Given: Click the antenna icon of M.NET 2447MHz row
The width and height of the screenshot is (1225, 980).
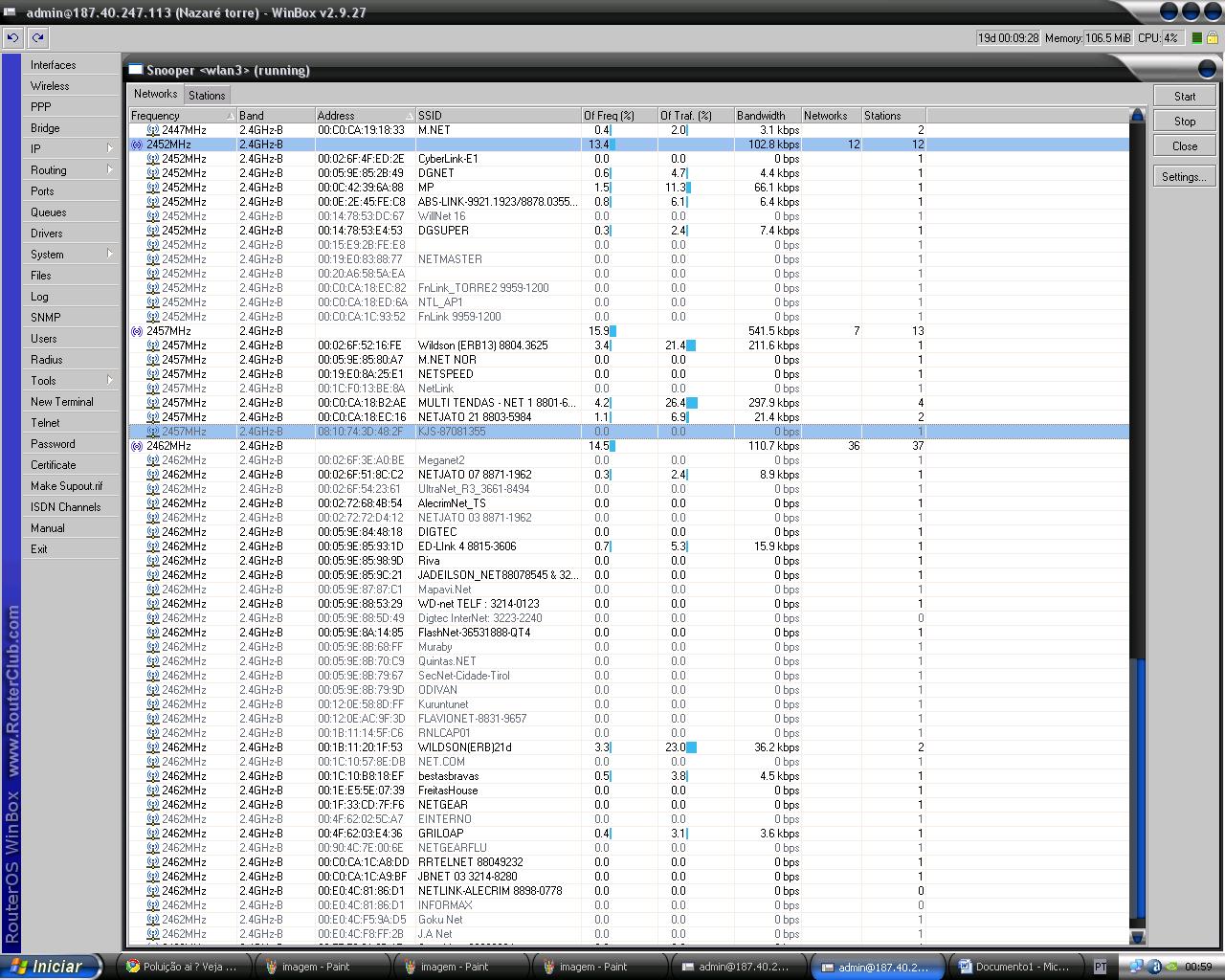Looking at the screenshot, I should (152, 130).
